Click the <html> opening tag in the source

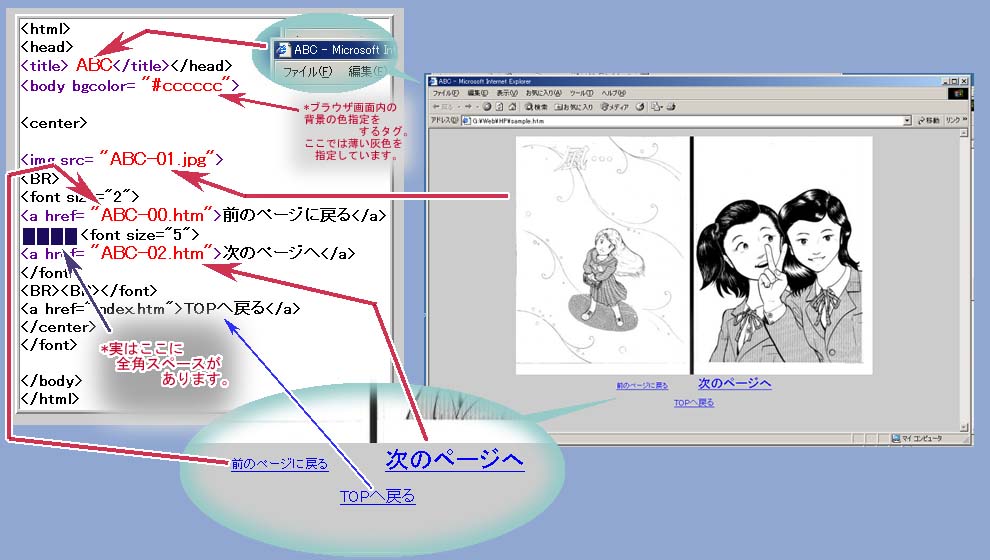pos(45,29)
